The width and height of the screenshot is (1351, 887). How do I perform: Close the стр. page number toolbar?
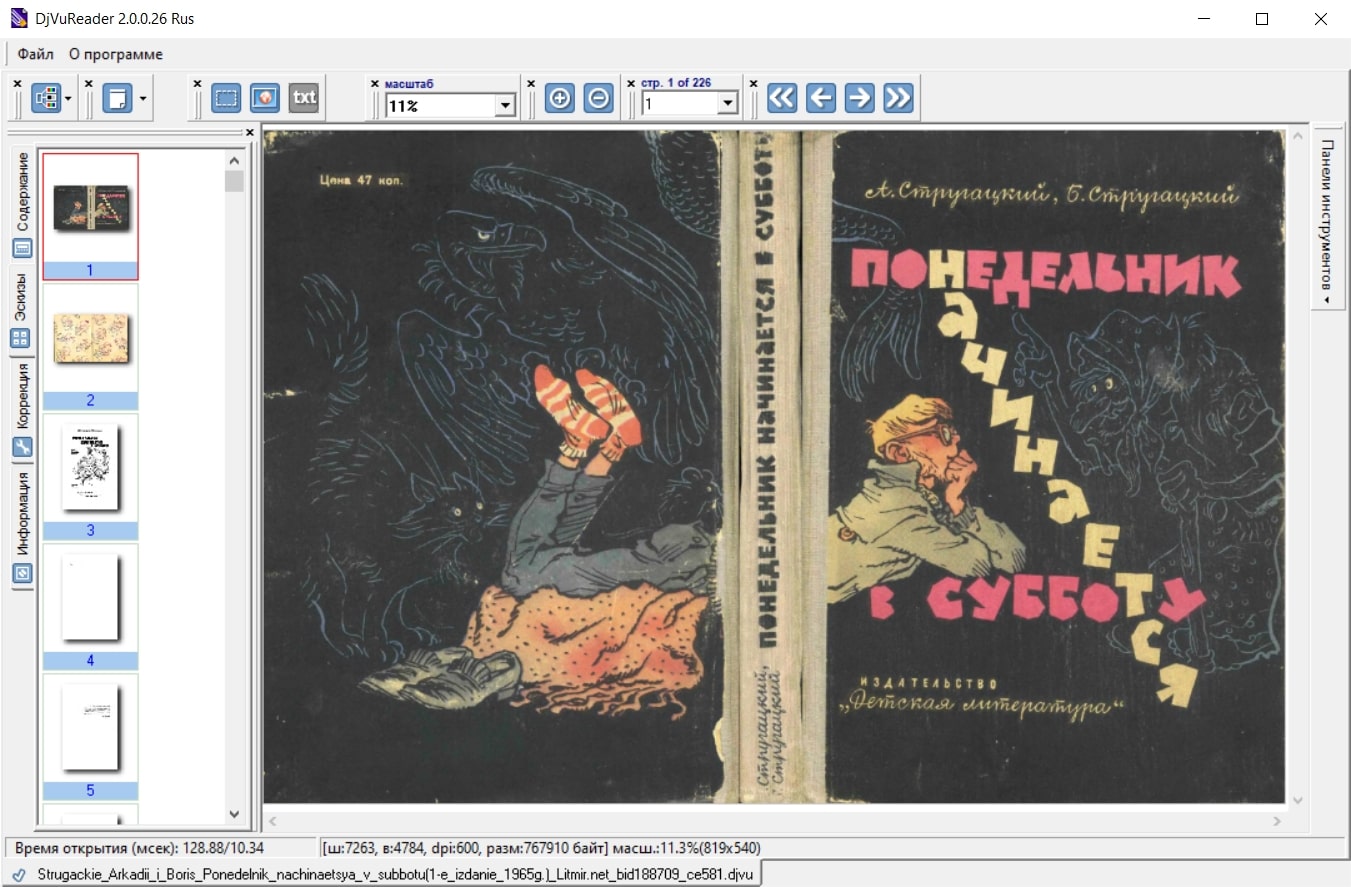[x=631, y=84]
